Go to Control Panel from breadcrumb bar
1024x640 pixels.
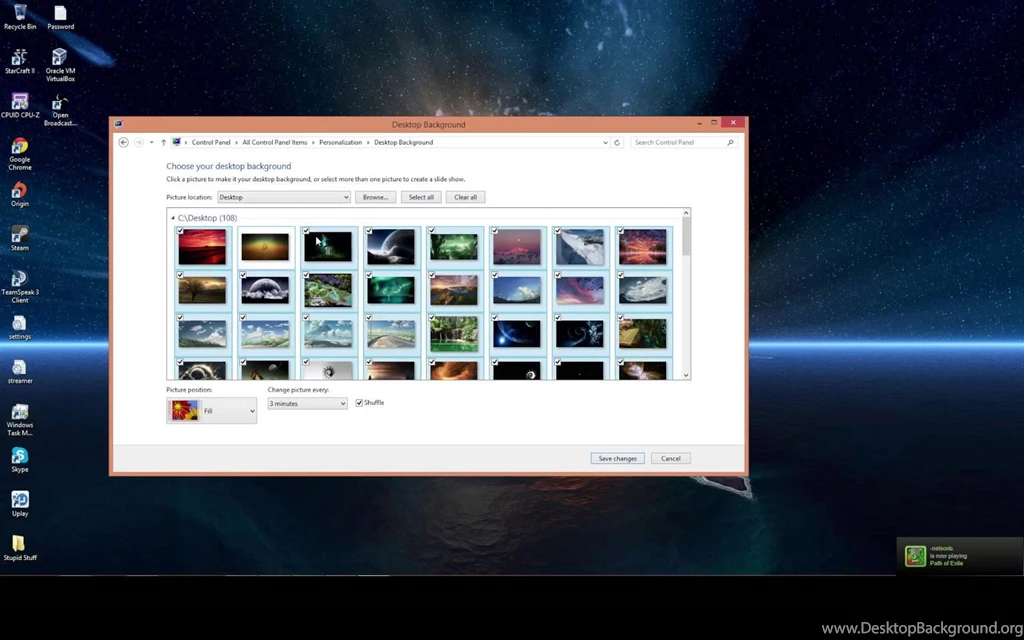click(211, 142)
